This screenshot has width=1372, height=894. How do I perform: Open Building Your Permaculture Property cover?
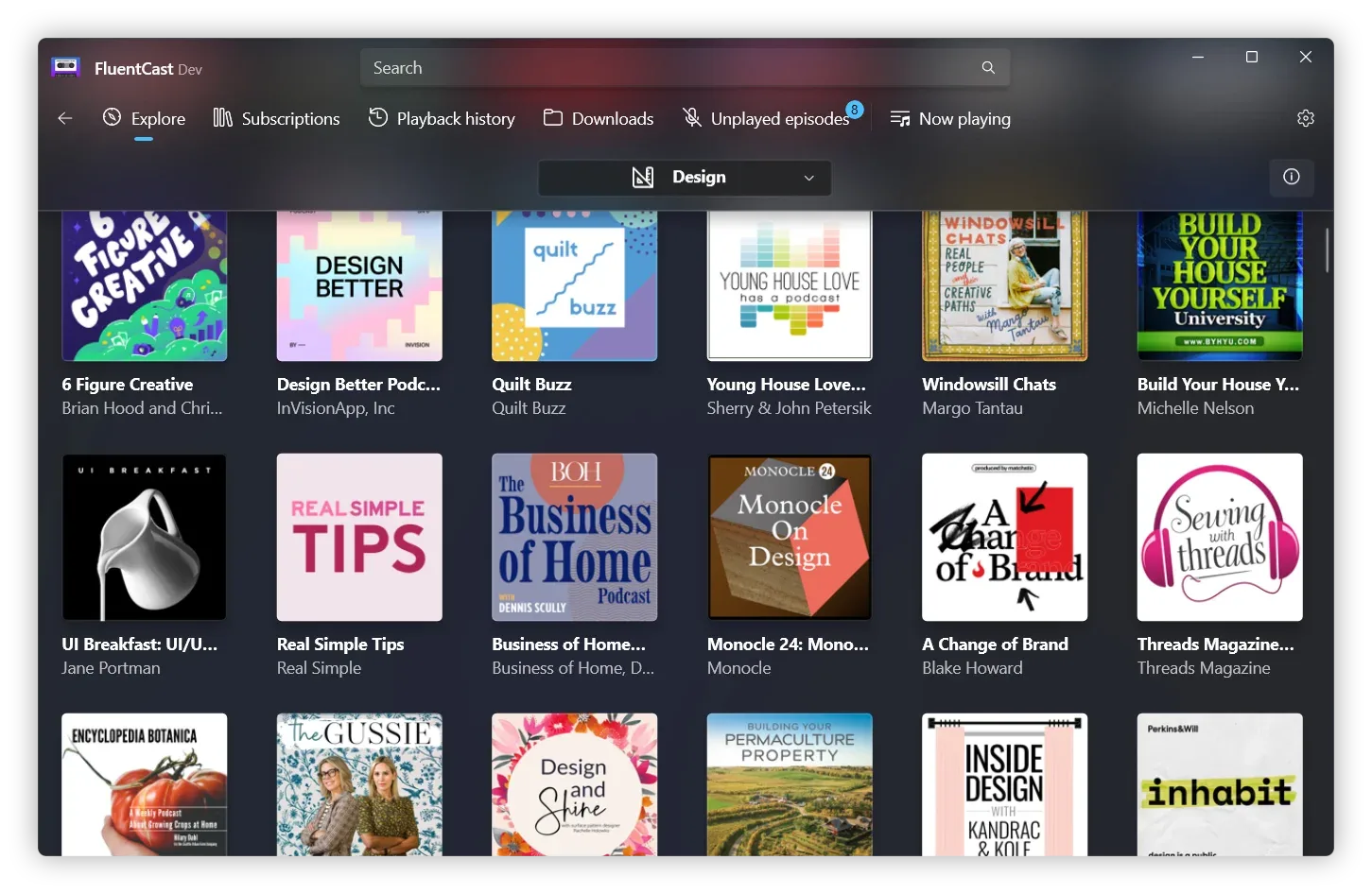point(790,784)
